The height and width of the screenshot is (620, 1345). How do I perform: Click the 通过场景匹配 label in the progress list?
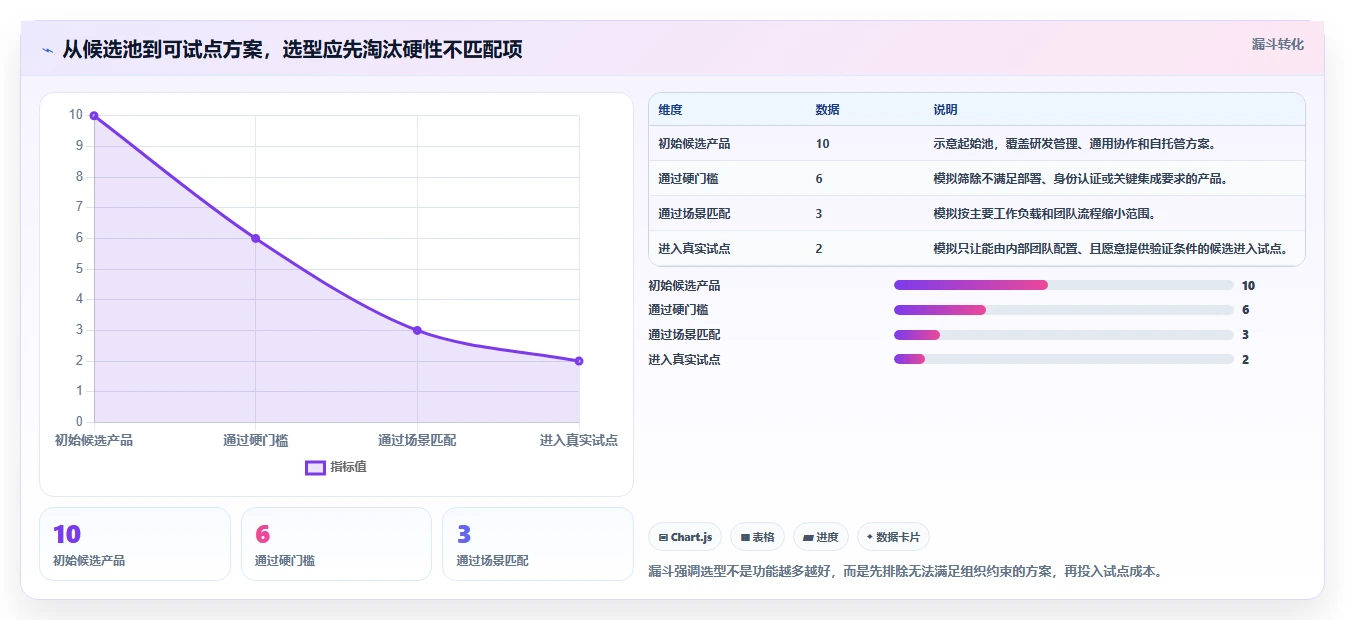(684, 335)
